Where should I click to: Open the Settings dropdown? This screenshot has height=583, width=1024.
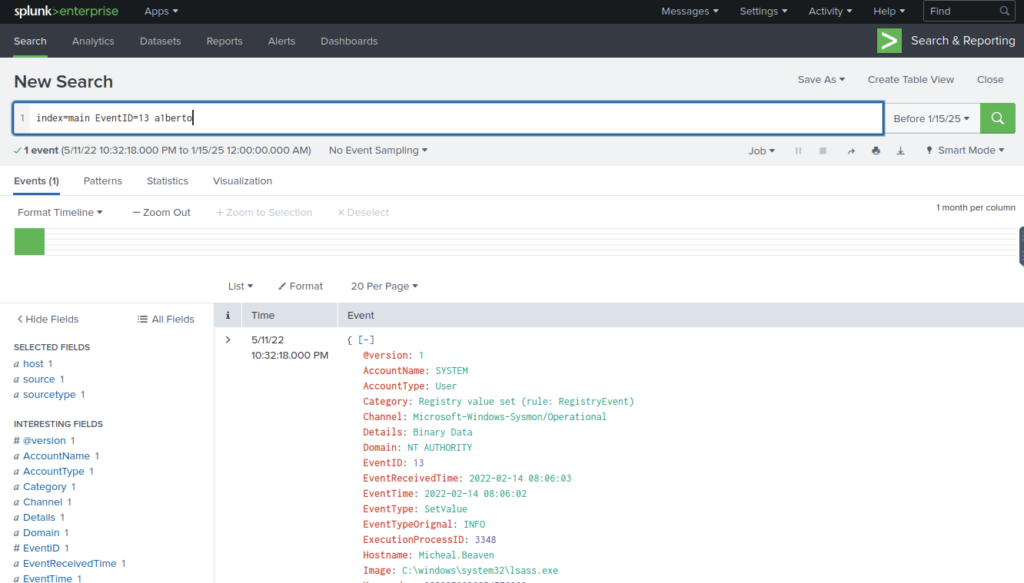(x=763, y=11)
